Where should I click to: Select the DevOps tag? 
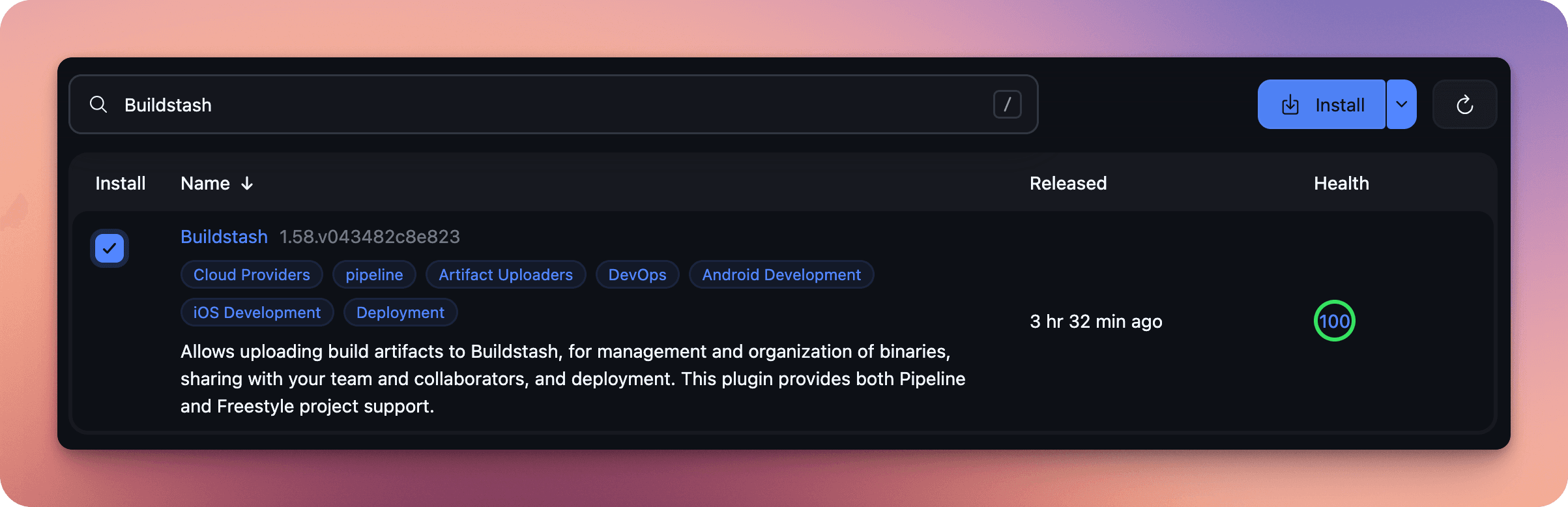pyautogui.click(x=637, y=274)
